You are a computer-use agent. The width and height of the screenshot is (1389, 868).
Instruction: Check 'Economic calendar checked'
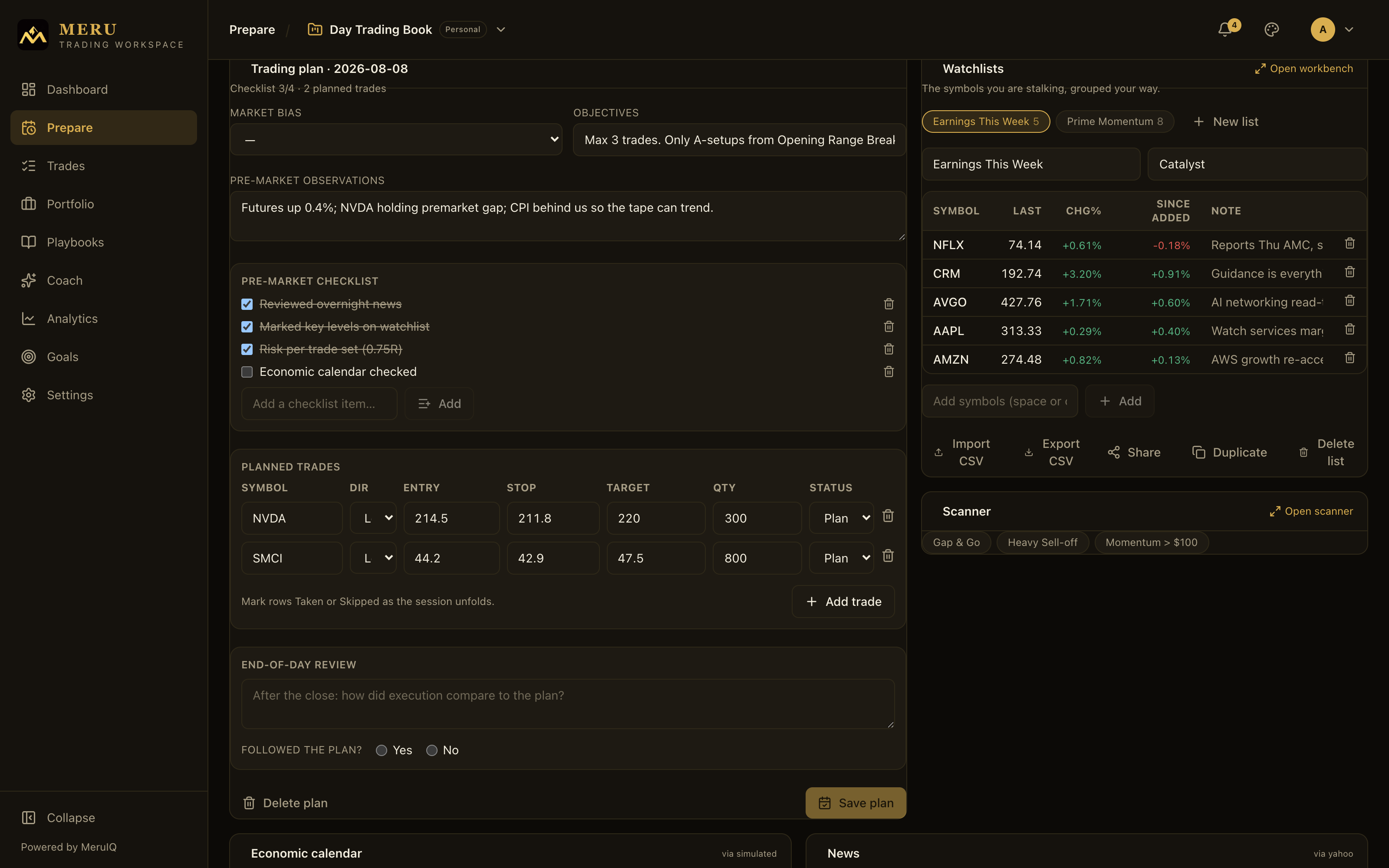click(x=247, y=372)
